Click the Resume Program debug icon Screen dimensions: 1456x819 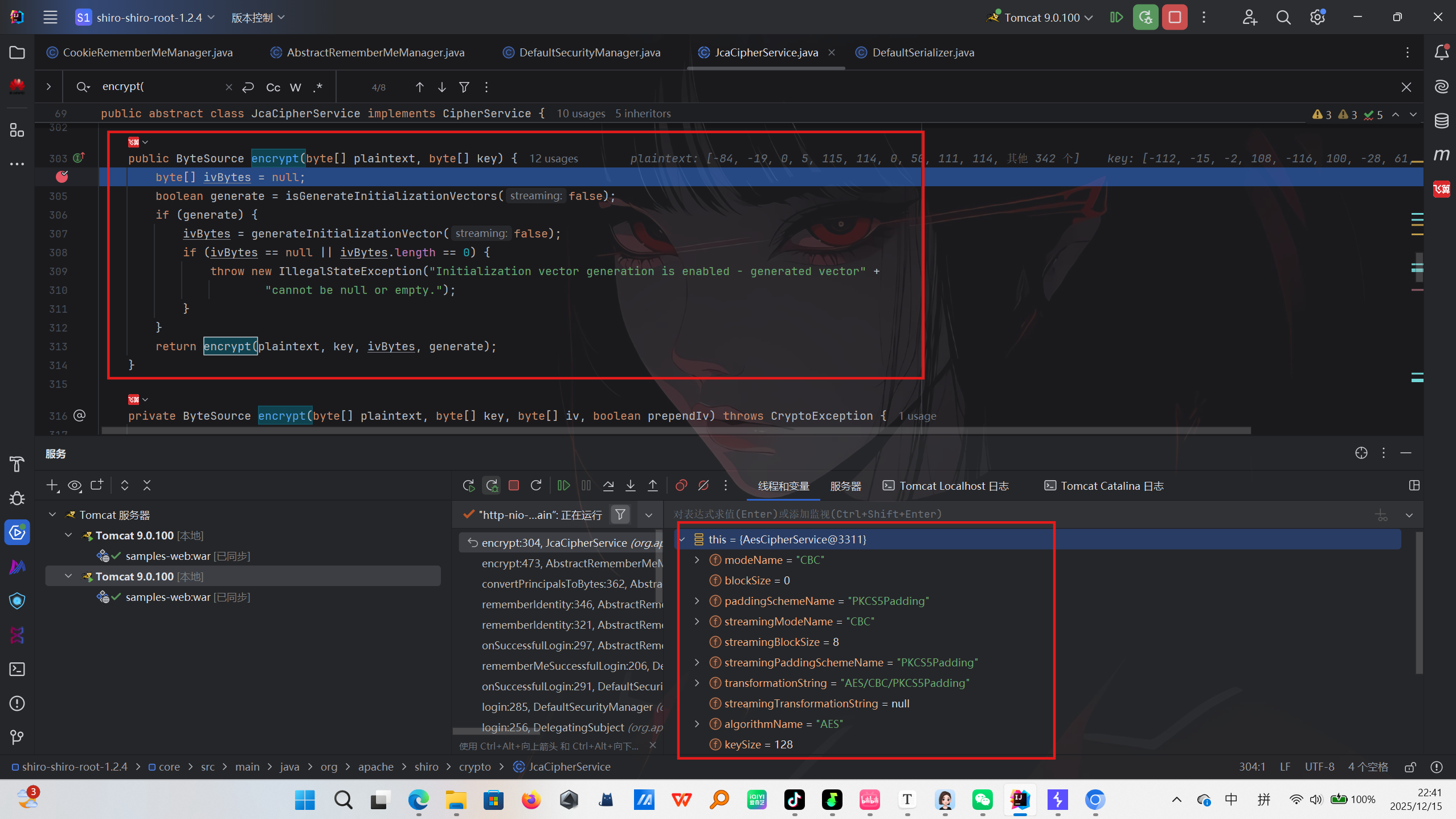(563, 486)
